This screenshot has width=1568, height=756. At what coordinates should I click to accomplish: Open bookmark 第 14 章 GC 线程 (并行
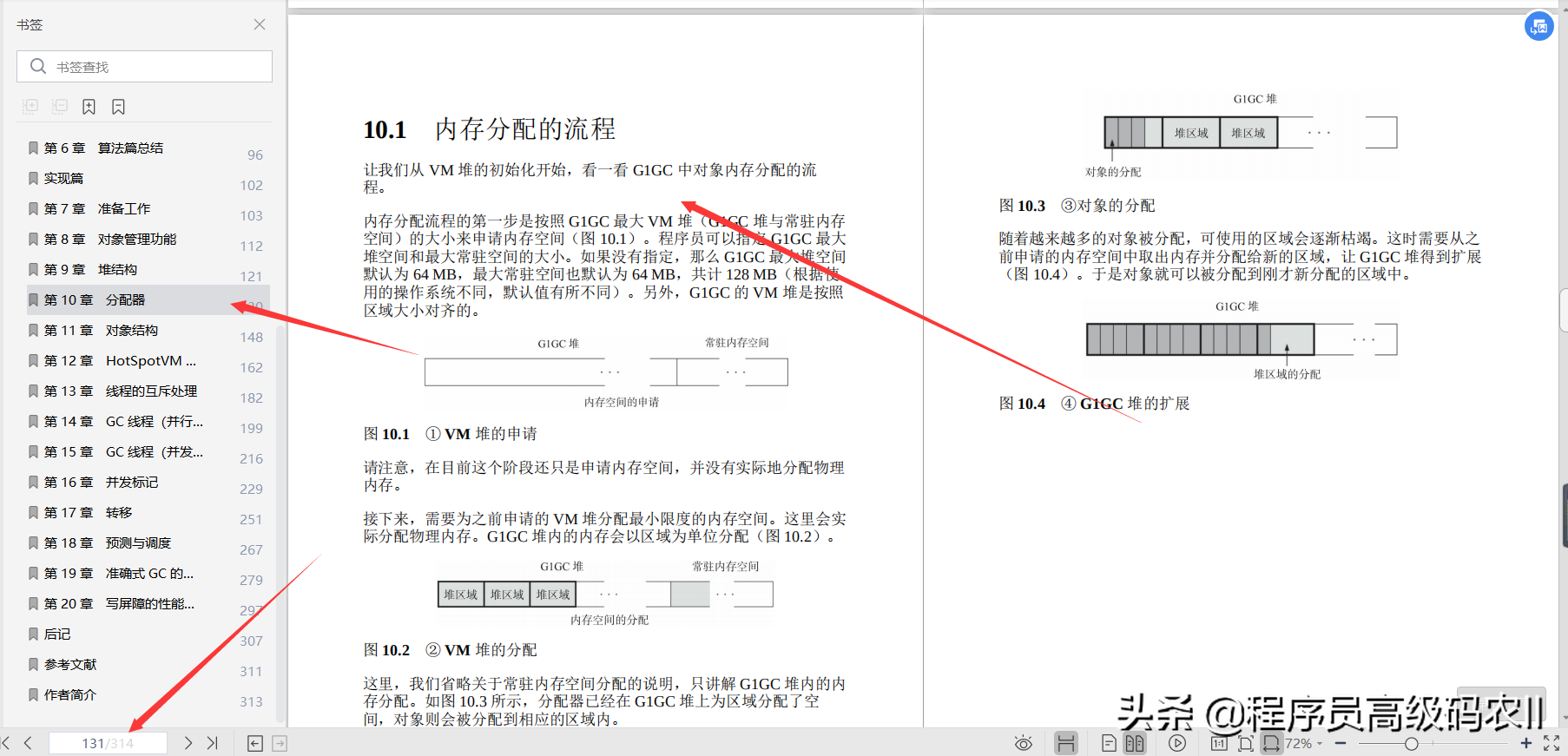124,422
